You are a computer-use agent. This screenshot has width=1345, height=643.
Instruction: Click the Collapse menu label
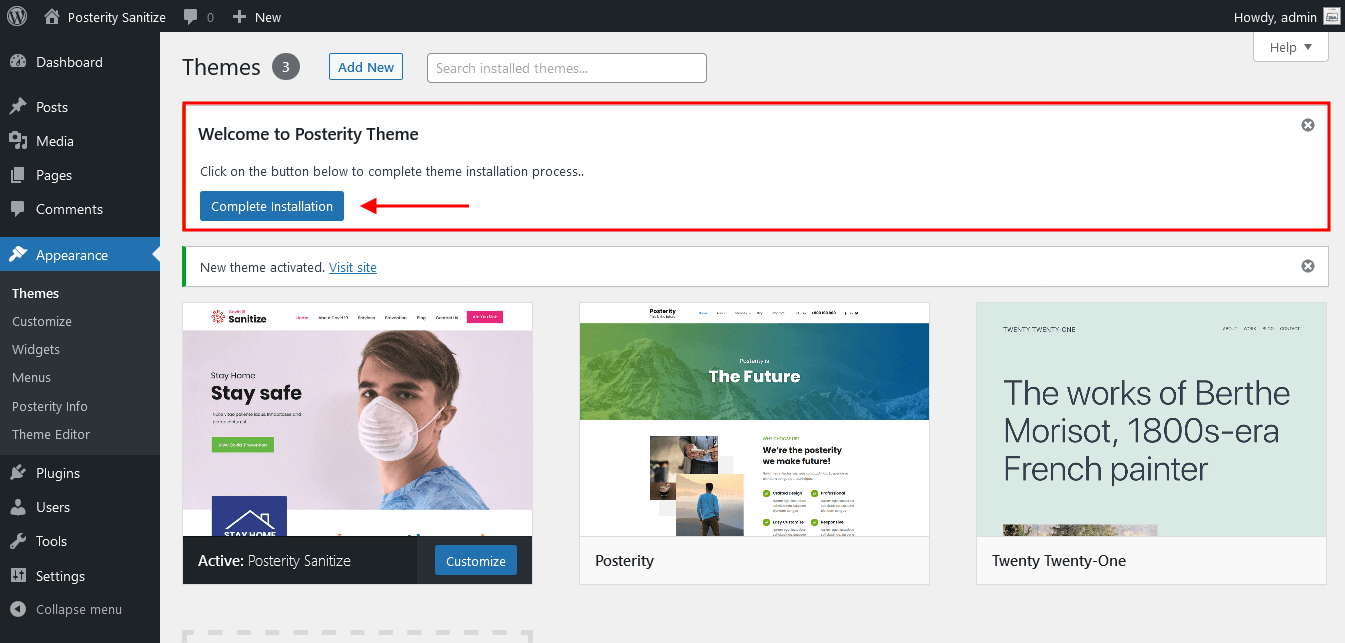(x=79, y=609)
